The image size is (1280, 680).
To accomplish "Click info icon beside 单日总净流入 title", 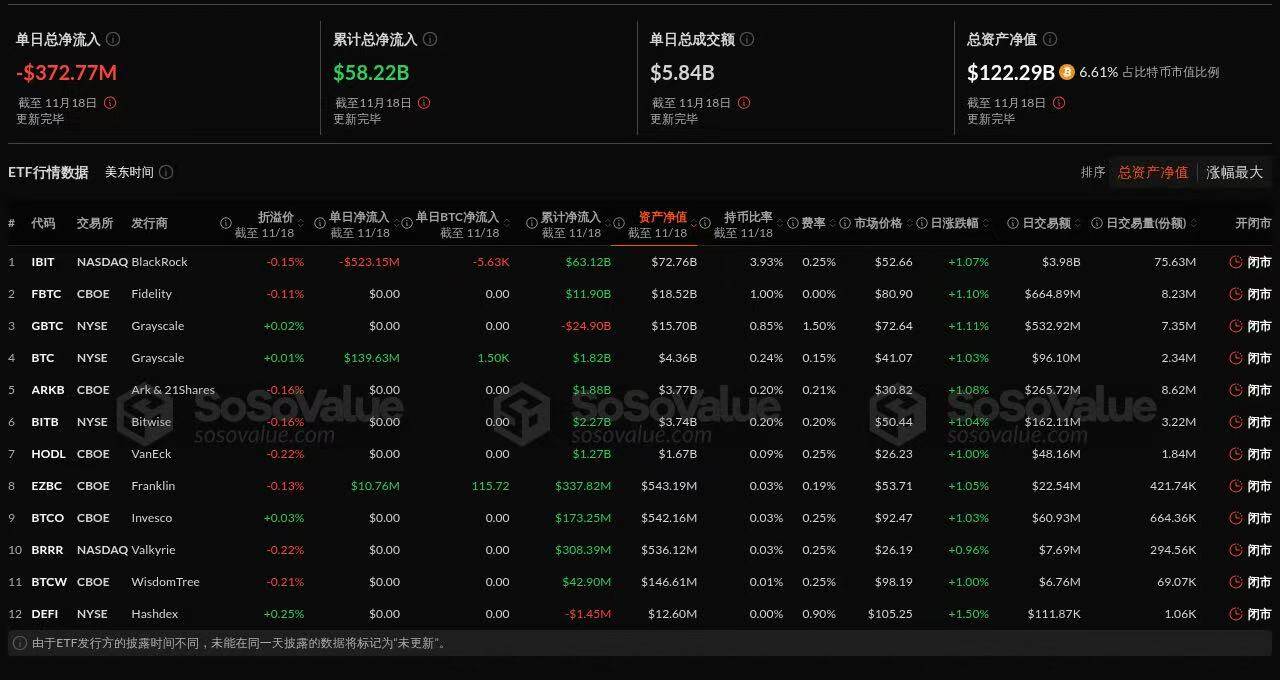I will pos(113,39).
